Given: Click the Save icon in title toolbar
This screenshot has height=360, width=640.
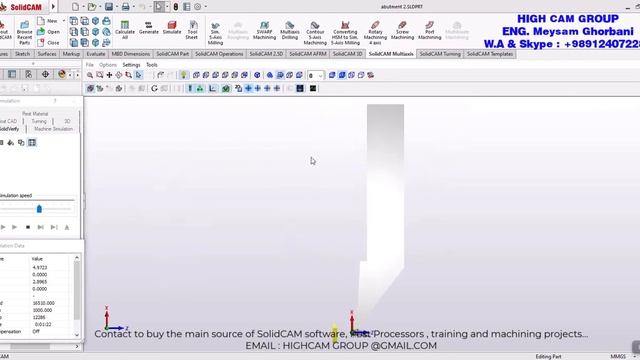Looking at the screenshot, I should 109,7.
